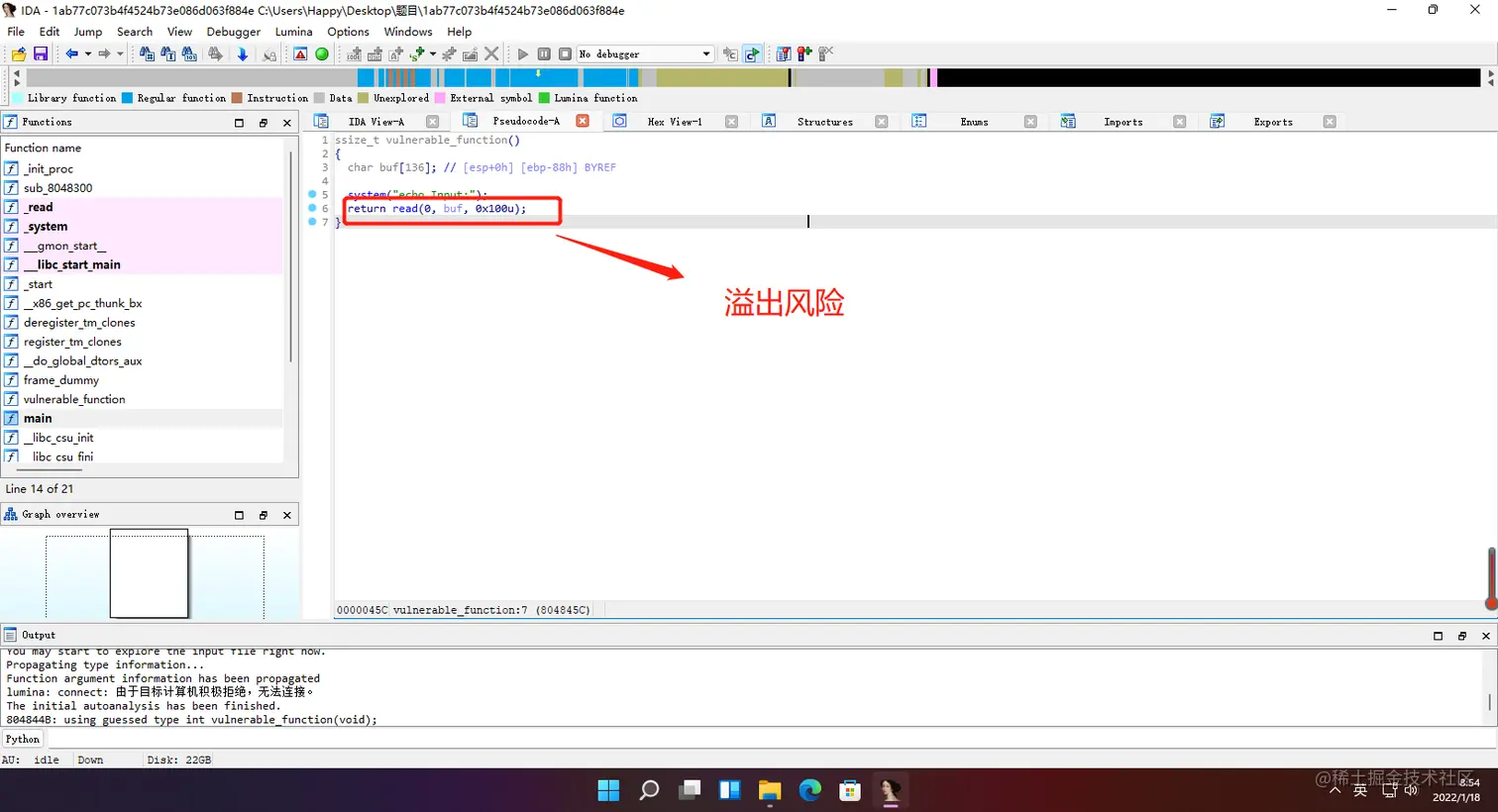Select __libc_start_main function
The image size is (1498, 812).
(x=144, y=264)
